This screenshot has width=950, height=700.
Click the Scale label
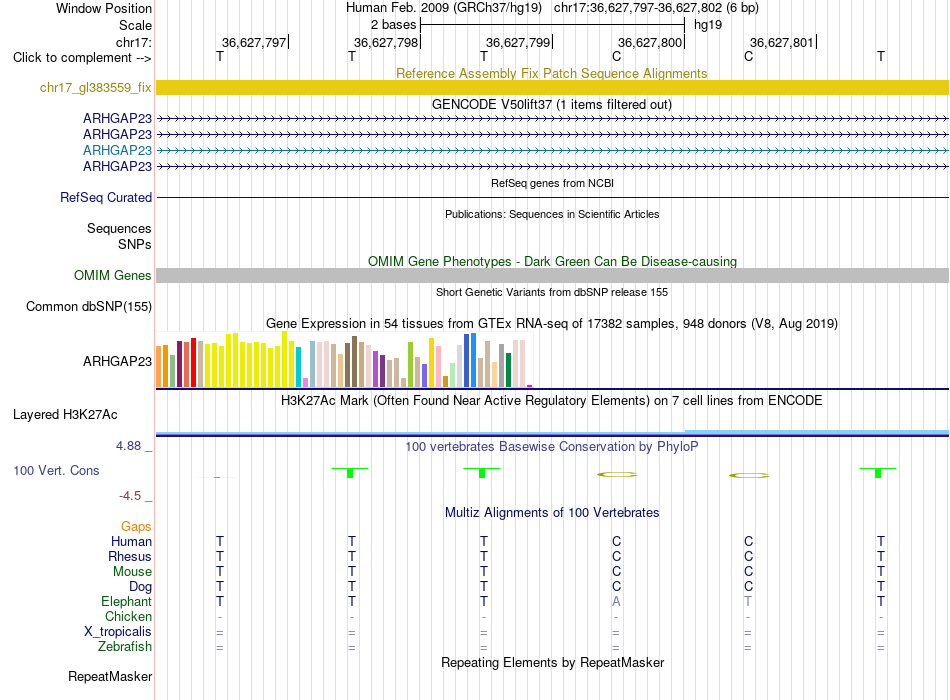click(135, 25)
